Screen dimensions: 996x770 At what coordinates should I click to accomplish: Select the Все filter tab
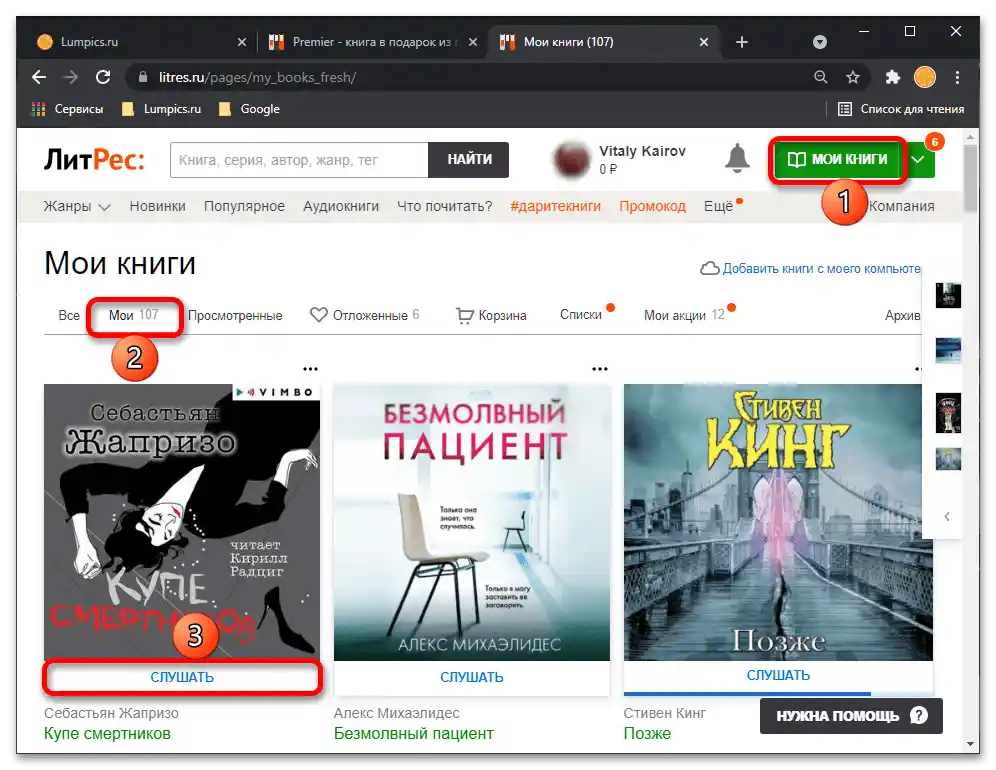(x=69, y=316)
